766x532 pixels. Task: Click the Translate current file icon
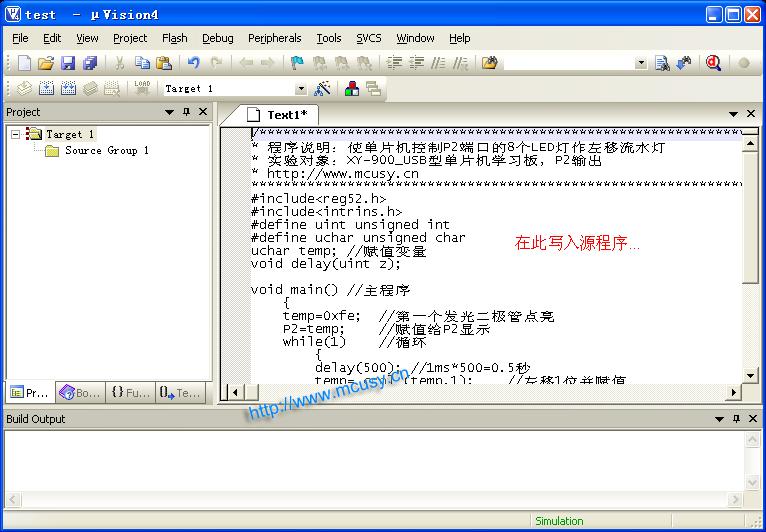(24, 88)
